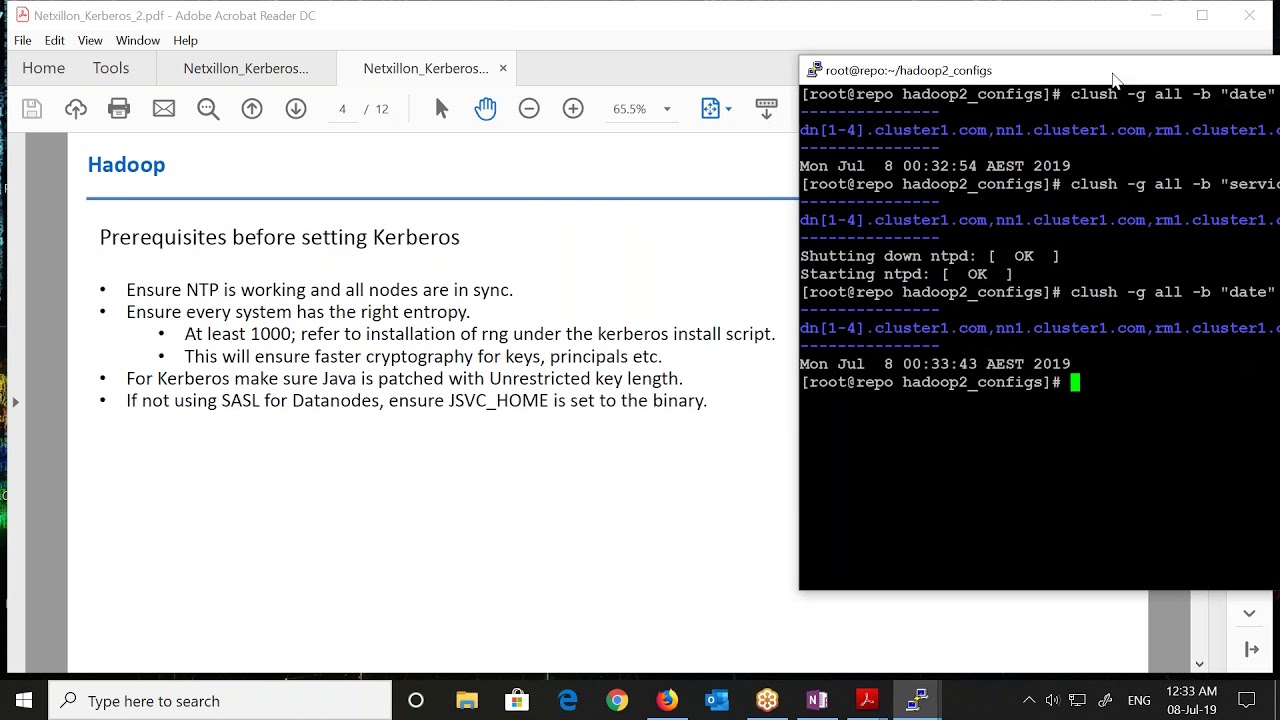Open the find text magnifier icon
The width and height of the screenshot is (1280, 720).
208,109
